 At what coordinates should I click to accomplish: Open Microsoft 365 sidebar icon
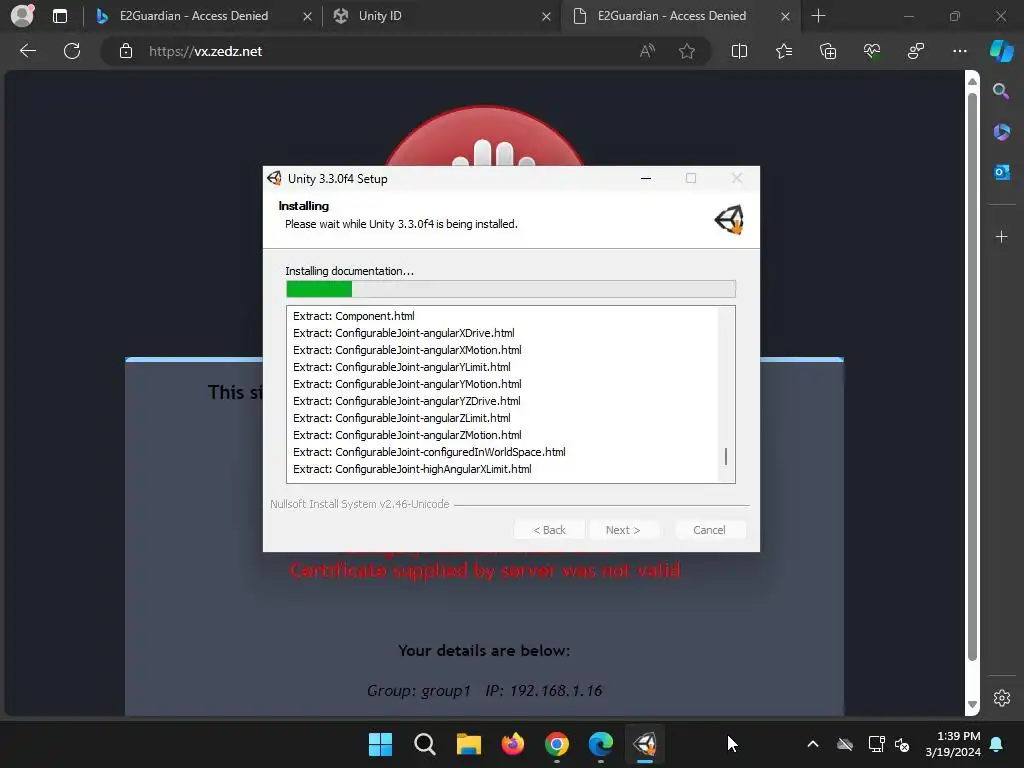click(1001, 132)
